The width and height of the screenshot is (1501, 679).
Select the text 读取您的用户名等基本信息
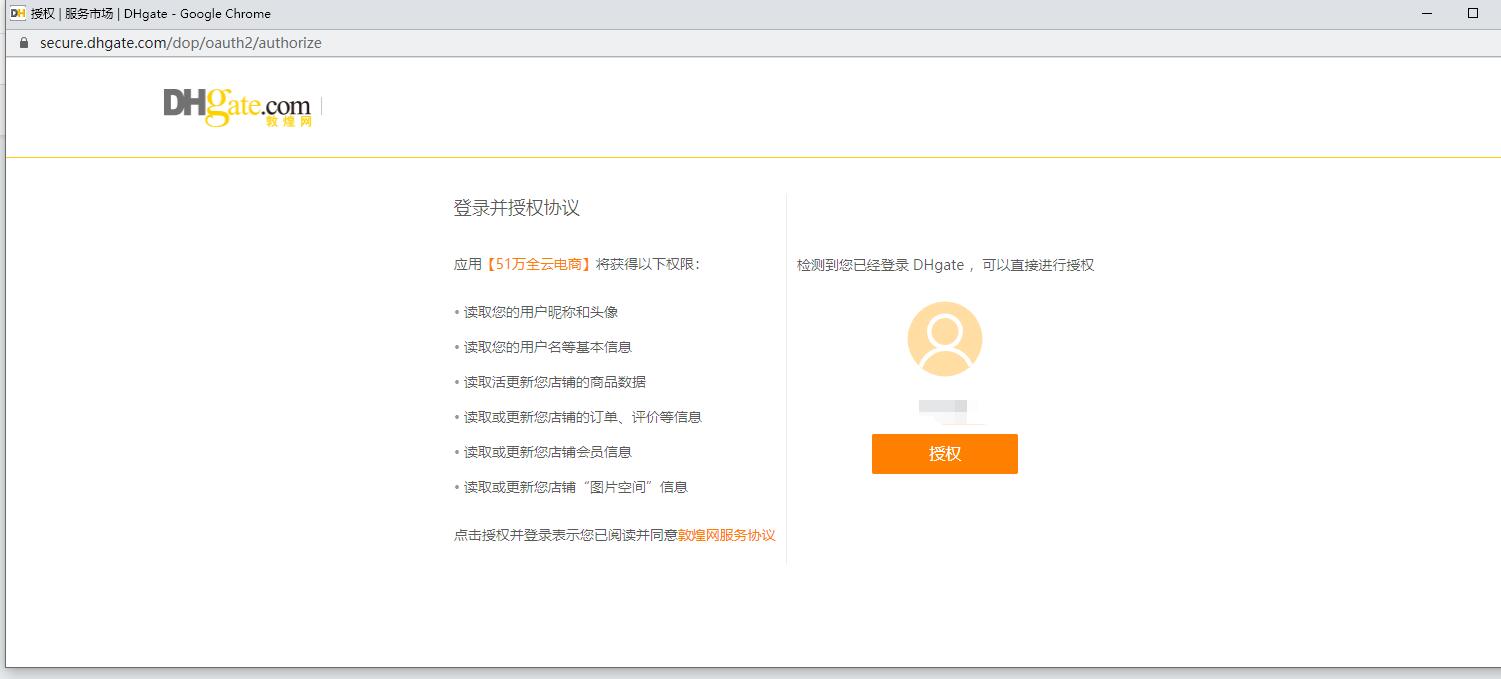coord(548,347)
